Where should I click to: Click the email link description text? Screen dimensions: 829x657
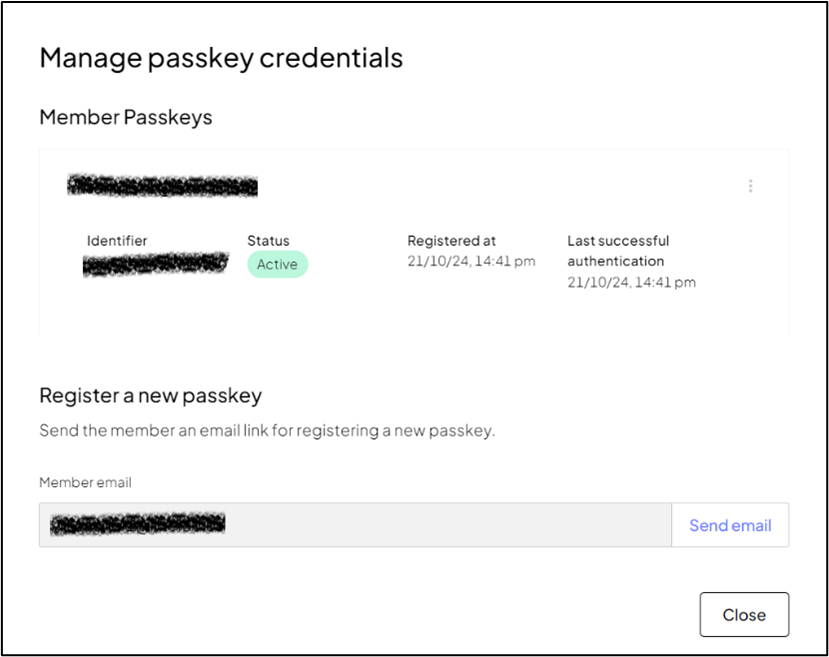click(x=267, y=430)
